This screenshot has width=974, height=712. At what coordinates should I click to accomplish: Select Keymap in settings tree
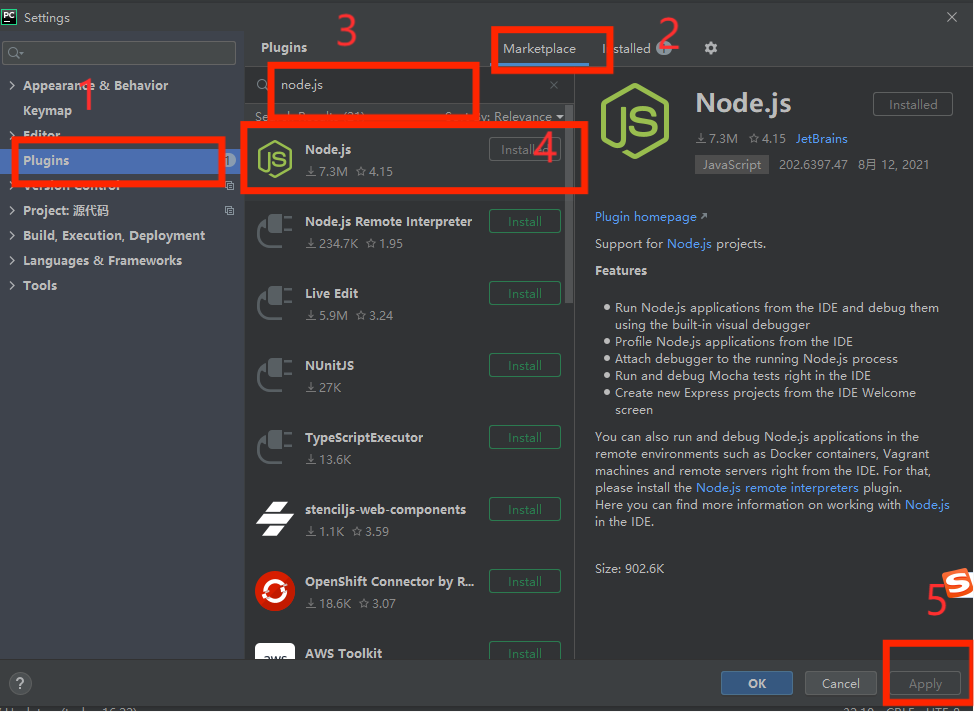tap(47, 111)
